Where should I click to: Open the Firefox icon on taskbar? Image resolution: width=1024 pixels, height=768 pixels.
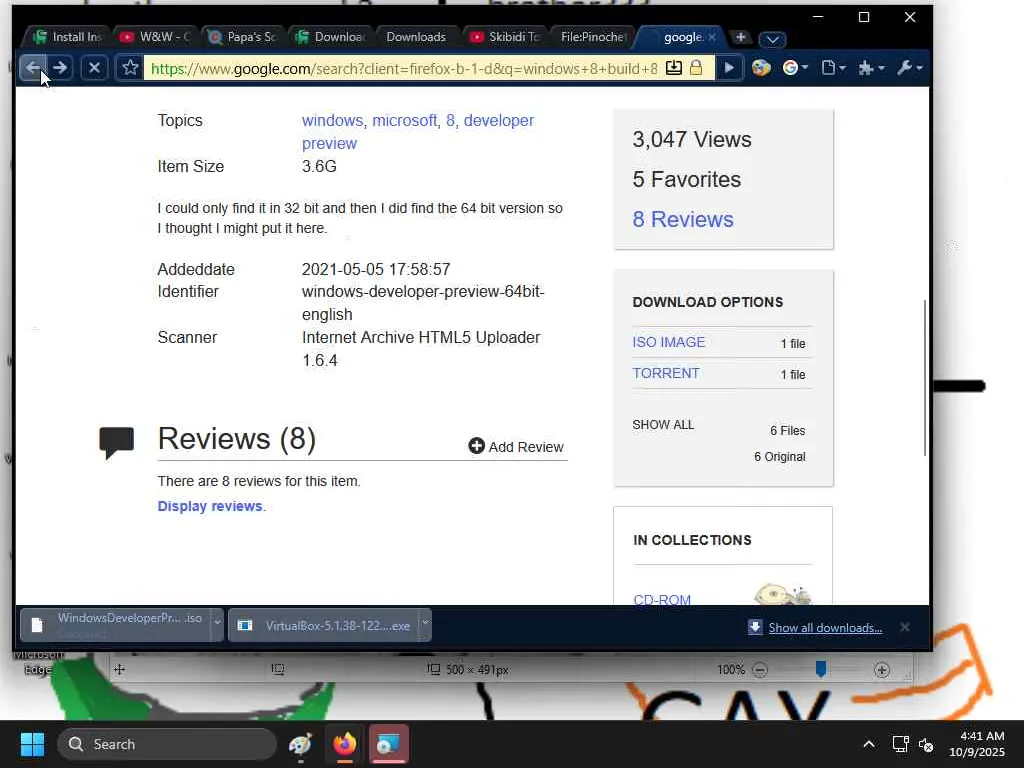[x=345, y=744]
